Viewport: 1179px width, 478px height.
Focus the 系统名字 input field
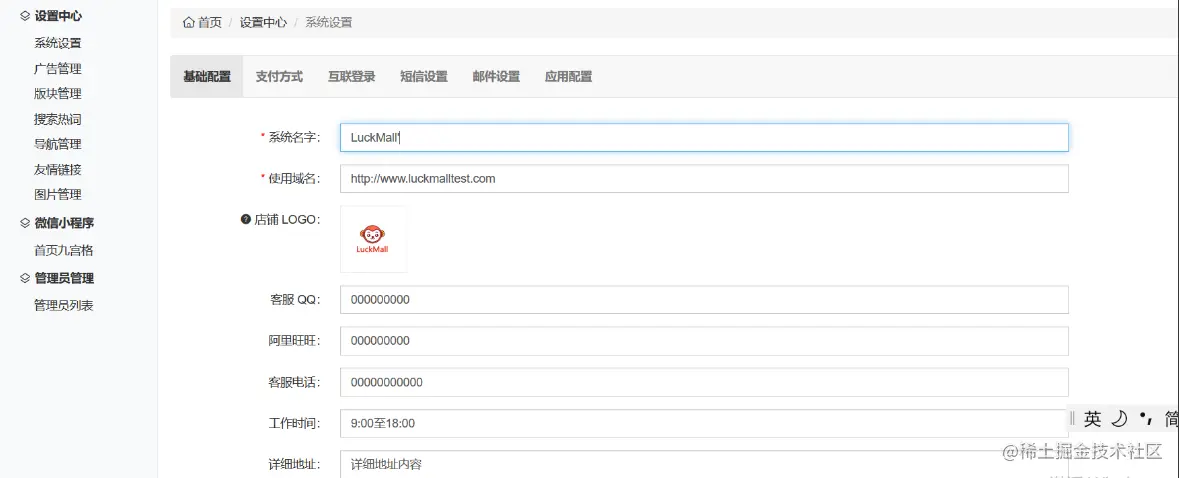click(704, 138)
